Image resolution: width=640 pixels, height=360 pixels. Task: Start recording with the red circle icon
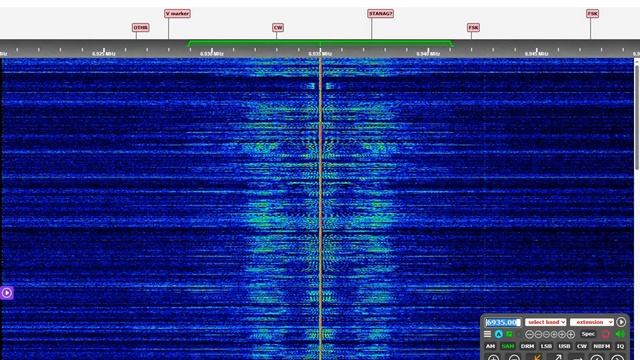pyautogui.click(x=605, y=334)
